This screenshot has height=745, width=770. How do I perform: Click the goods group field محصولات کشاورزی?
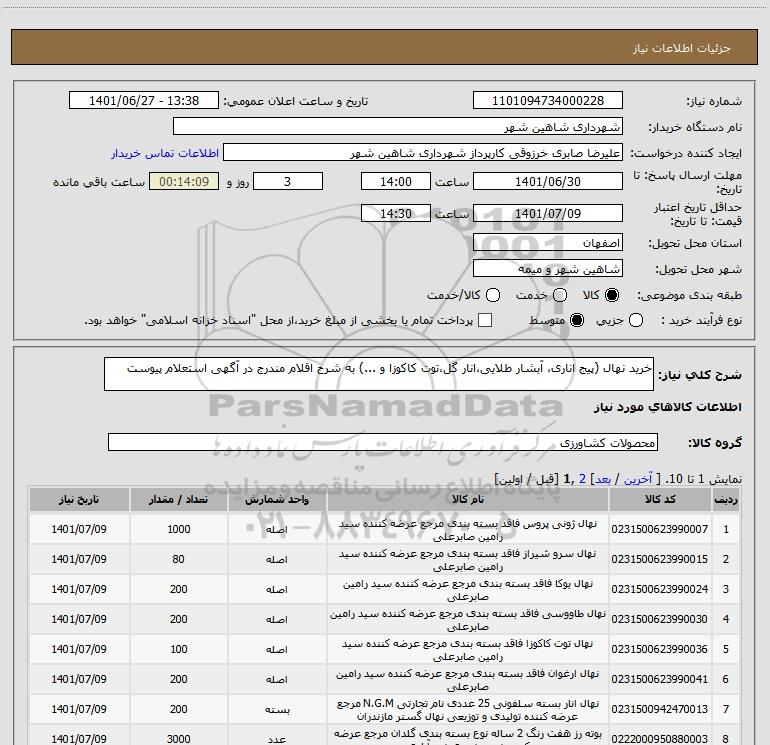pyautogui.click(x=383, y=442)
